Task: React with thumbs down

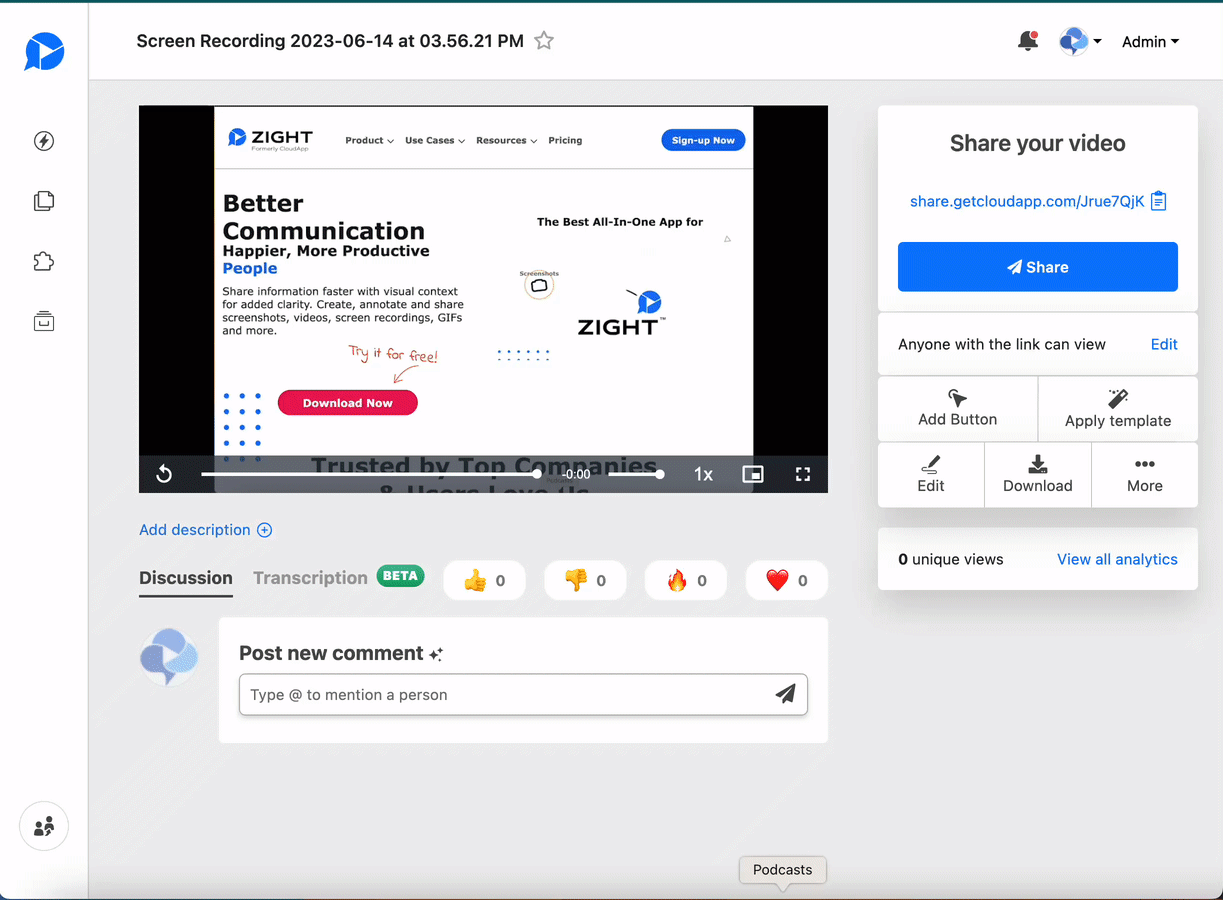Action: point(585,580)
